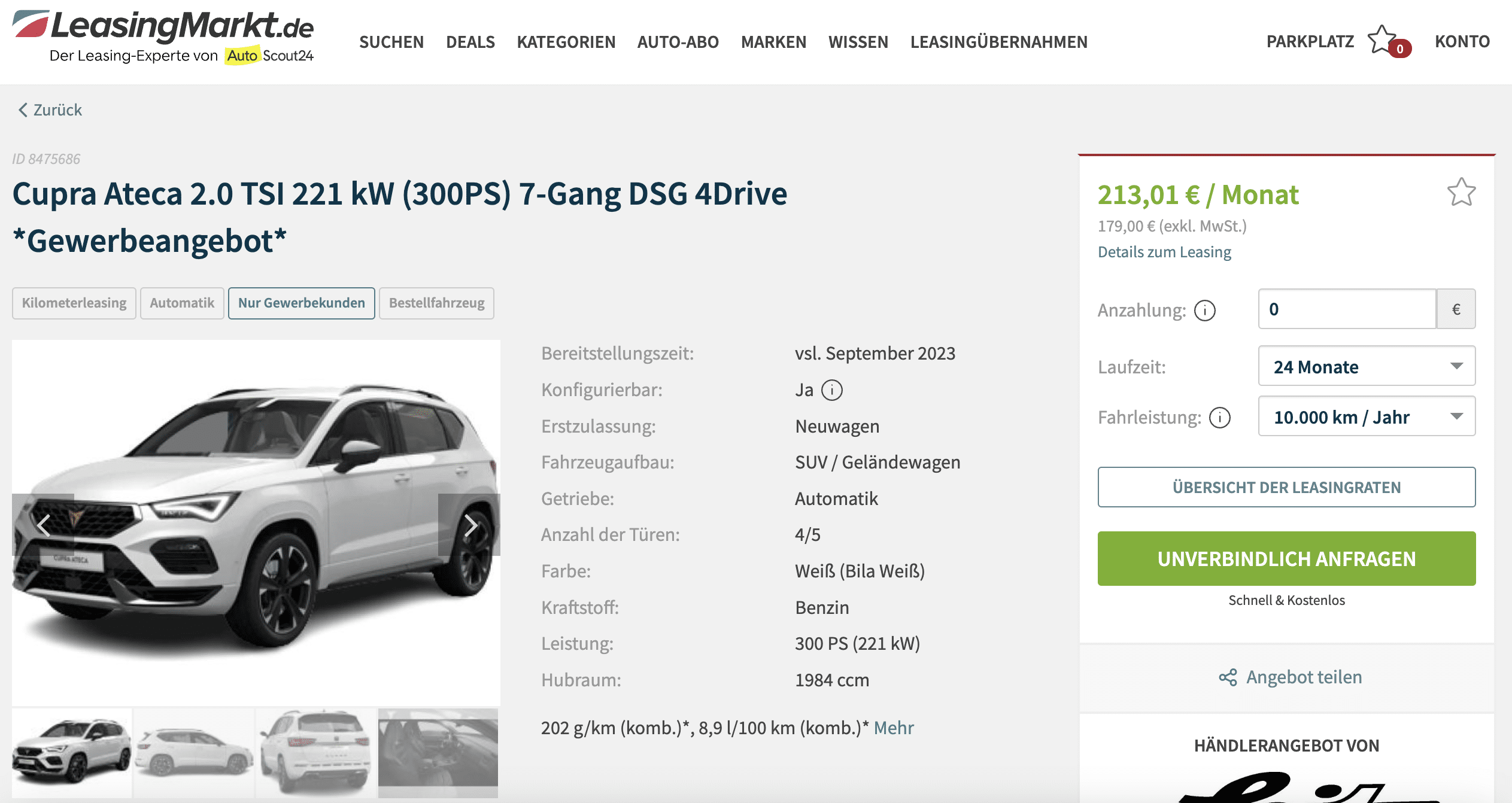Select the Bestellfahrzeug tag
The image size is (1512, 803).
[x=436, y=303]
